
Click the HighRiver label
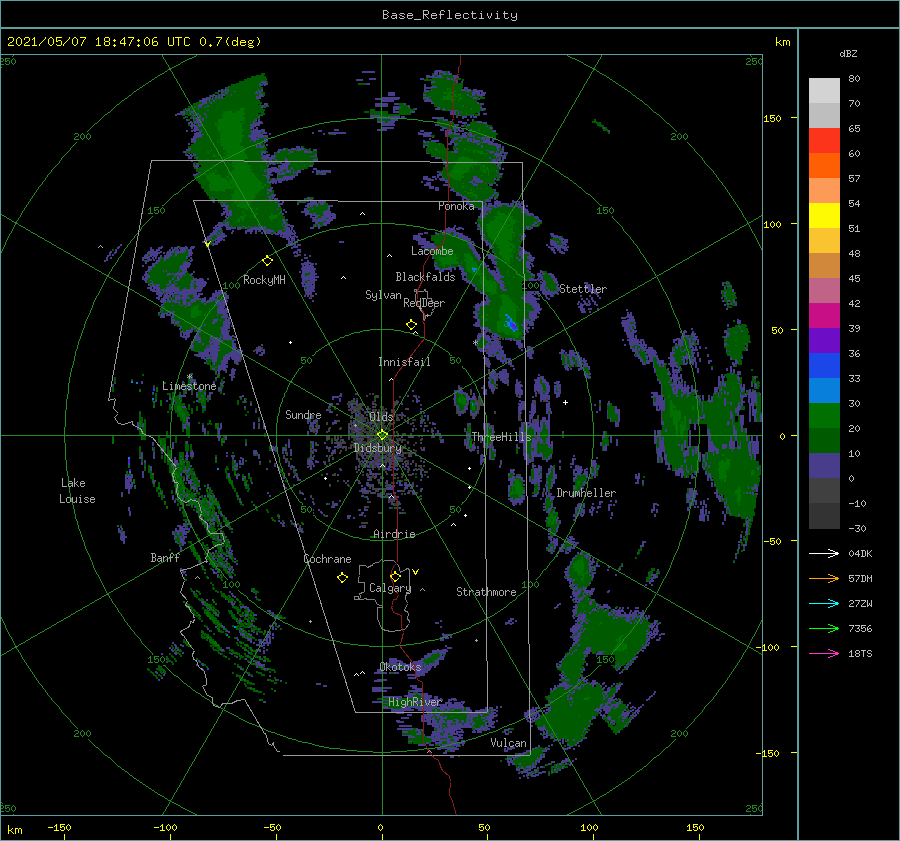pos(415,702)
